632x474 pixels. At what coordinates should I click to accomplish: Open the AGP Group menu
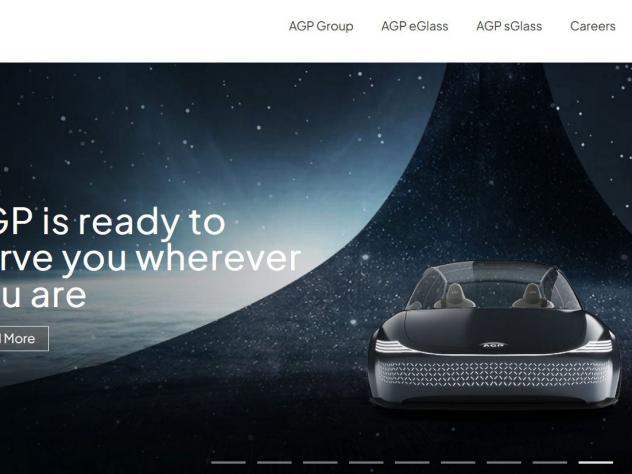321,26
